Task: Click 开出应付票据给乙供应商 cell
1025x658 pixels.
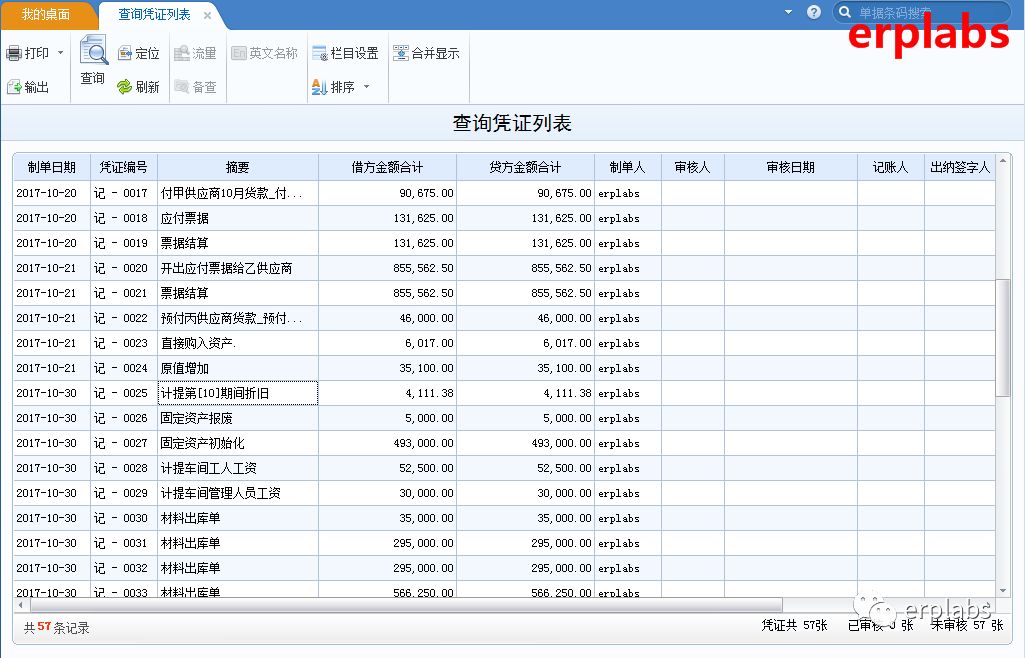Action: pos(237,268)
